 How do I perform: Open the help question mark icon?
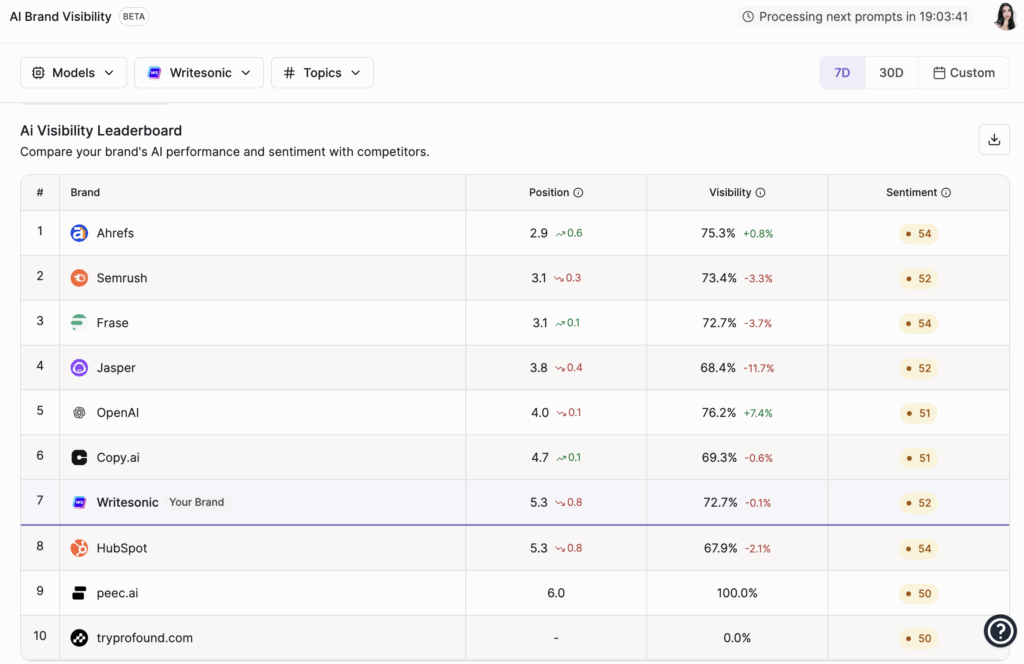[1000, 630]
